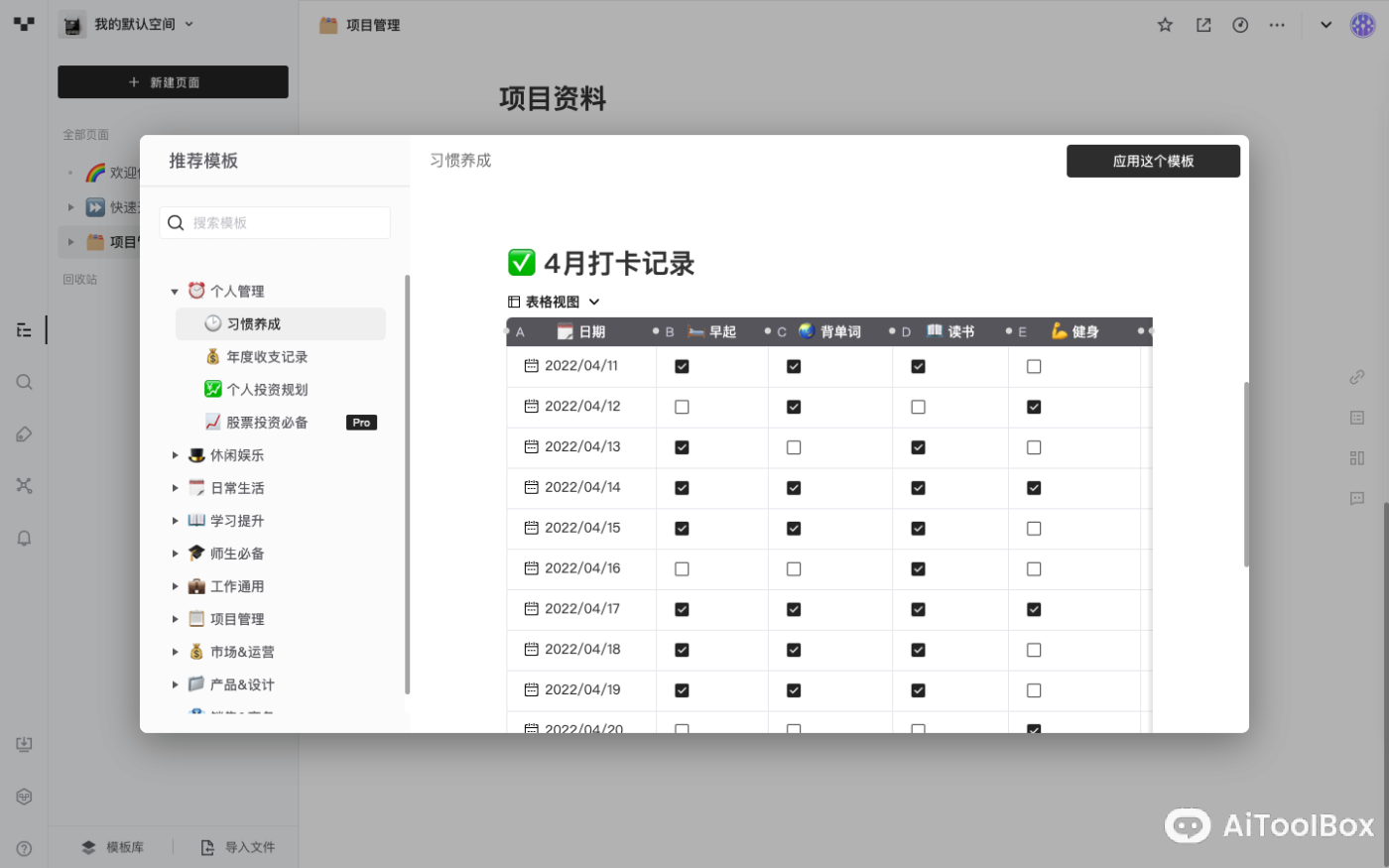The width and height of the screenshot is (1389, 868).
Task: Open the search icon in left sidebar
Action: coord(24,382)
